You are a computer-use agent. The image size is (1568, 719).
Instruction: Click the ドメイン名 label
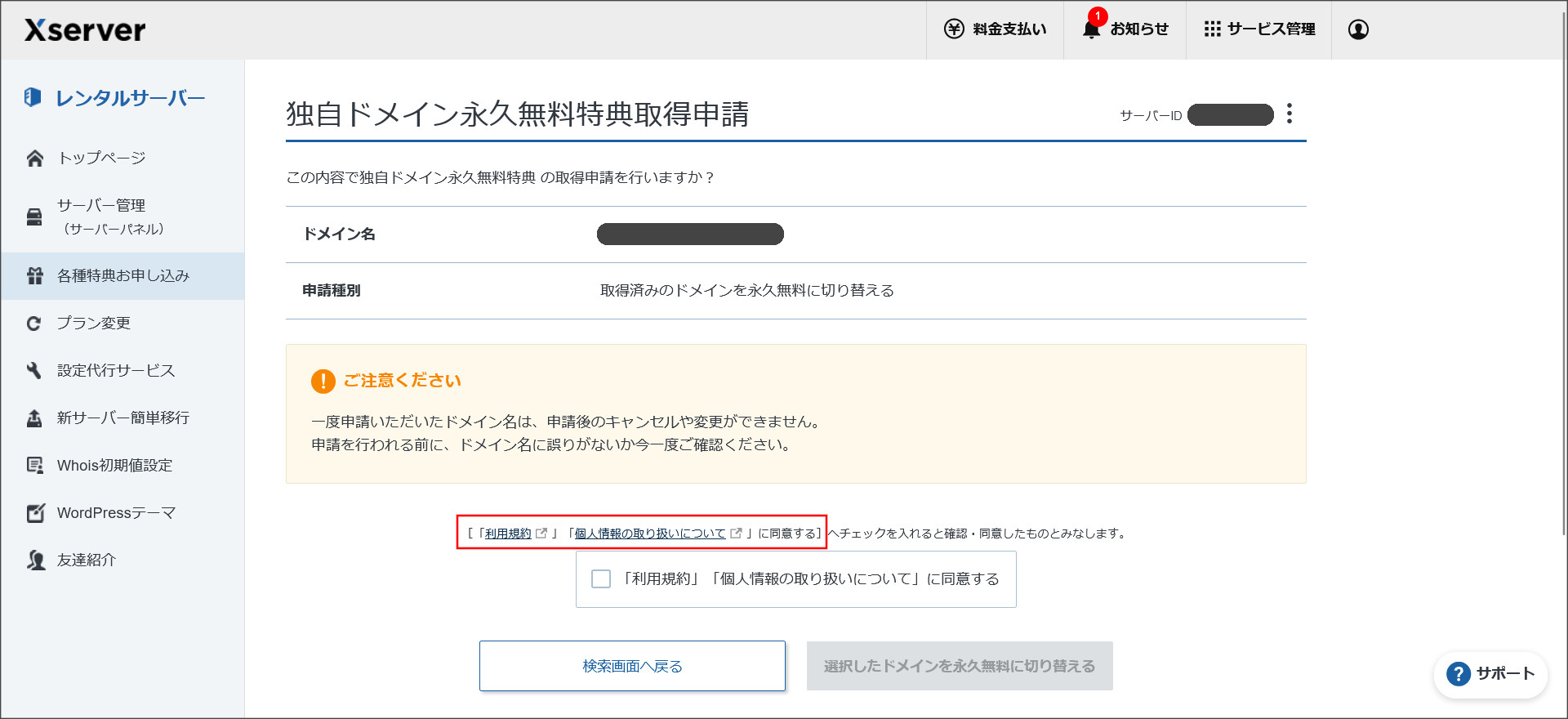tap(339, 234)
